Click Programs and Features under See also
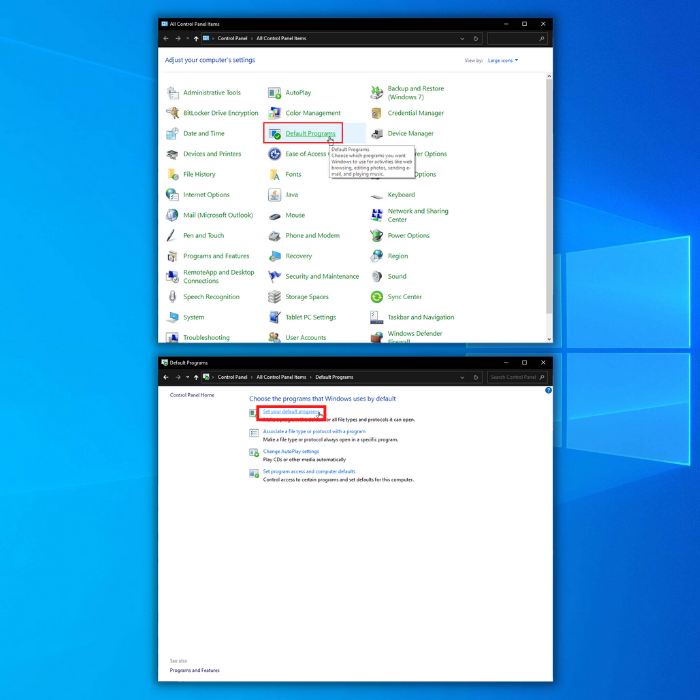700x700 pixels. point(195,671)
